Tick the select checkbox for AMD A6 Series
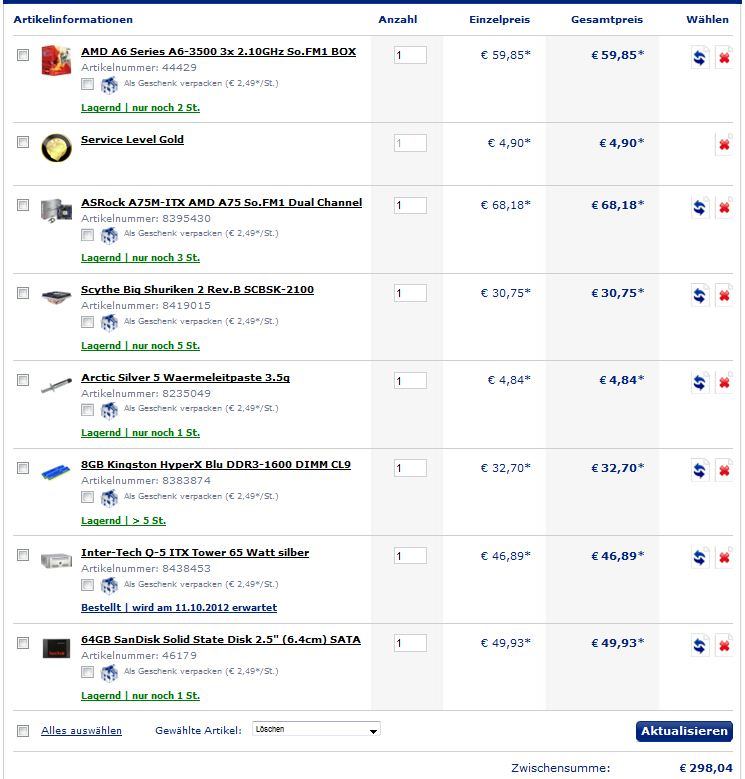745x779 pixels. pos(23,55)
